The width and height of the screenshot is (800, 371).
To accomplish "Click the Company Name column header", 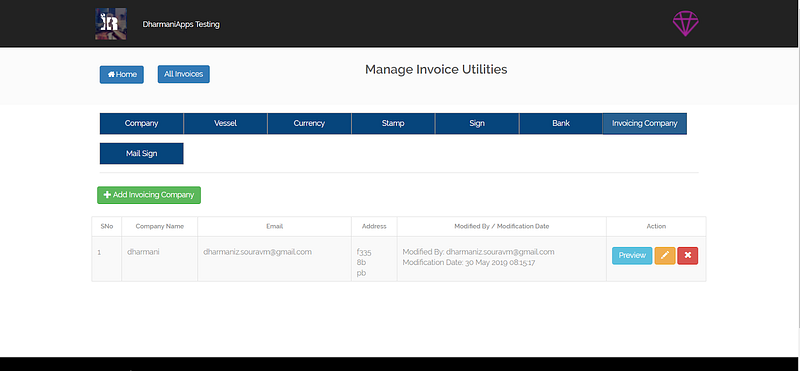I will click(x=160, y=226).
